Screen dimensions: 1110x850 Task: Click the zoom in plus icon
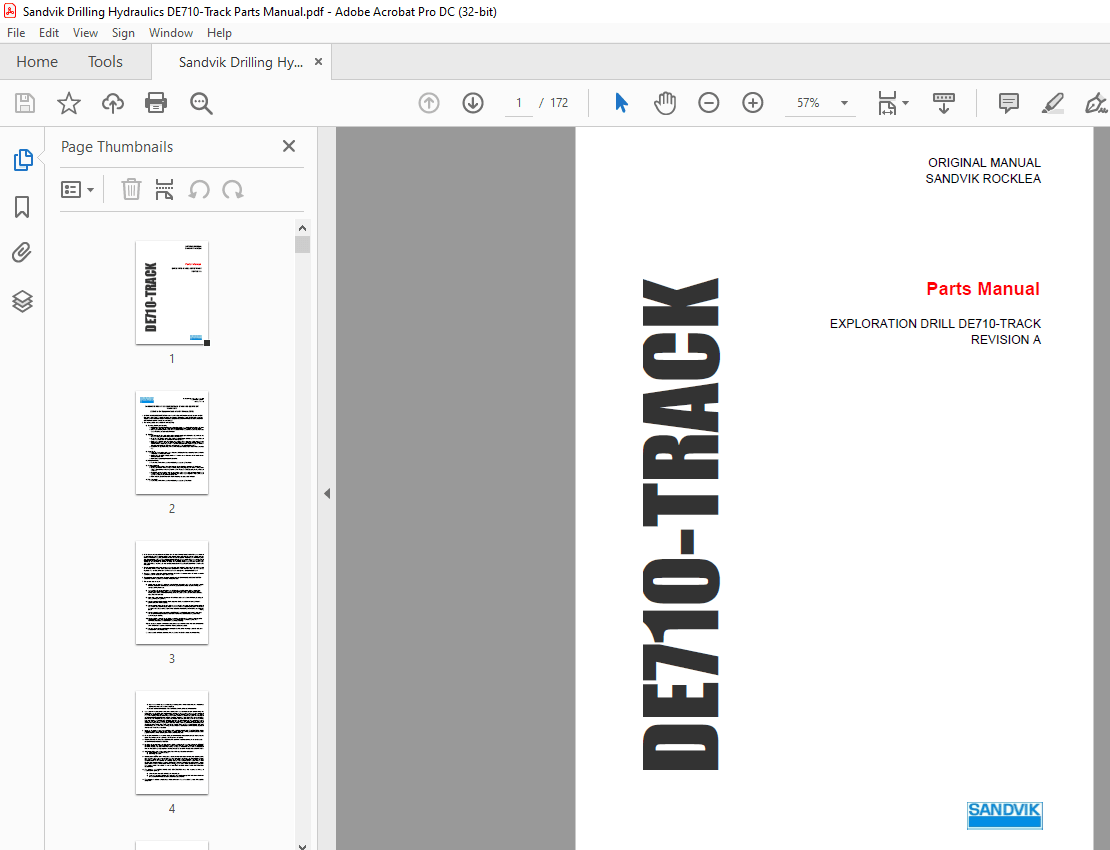(x=753, y=103)
